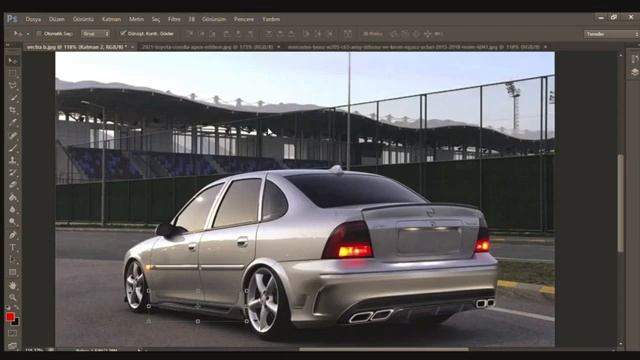
Task: Click the black background color swatch
Action: [x=16, y=322]
